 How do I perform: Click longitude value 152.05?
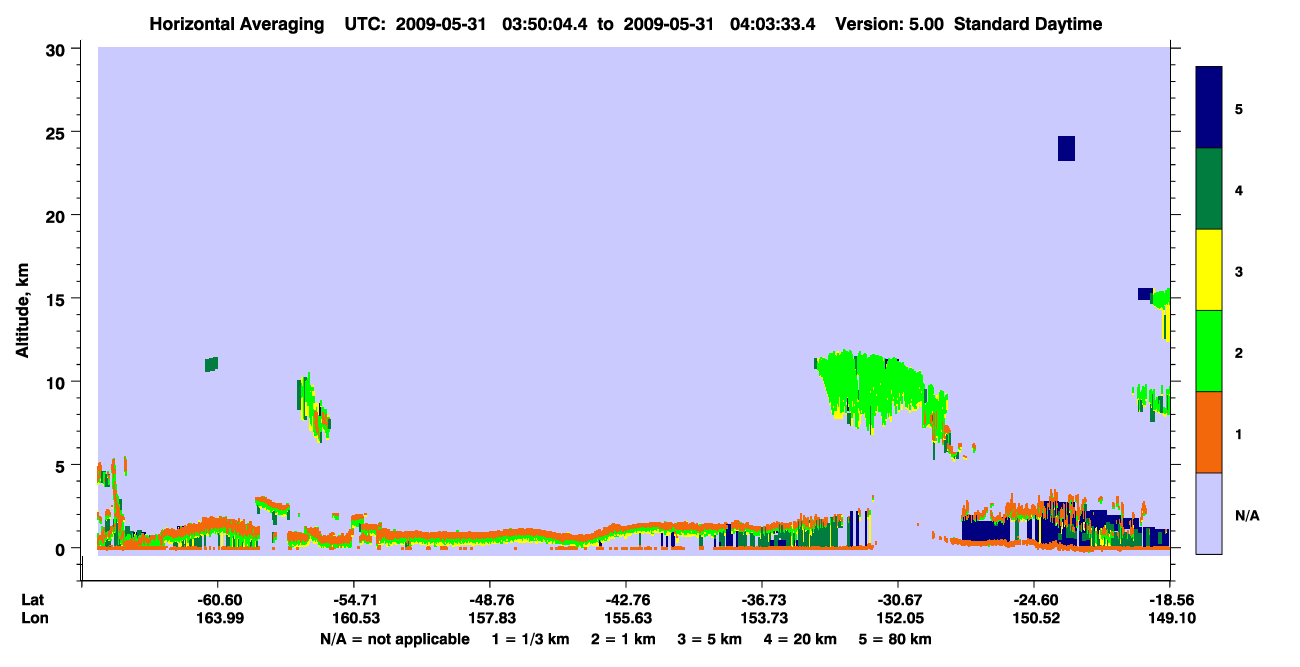pos(898,618)
